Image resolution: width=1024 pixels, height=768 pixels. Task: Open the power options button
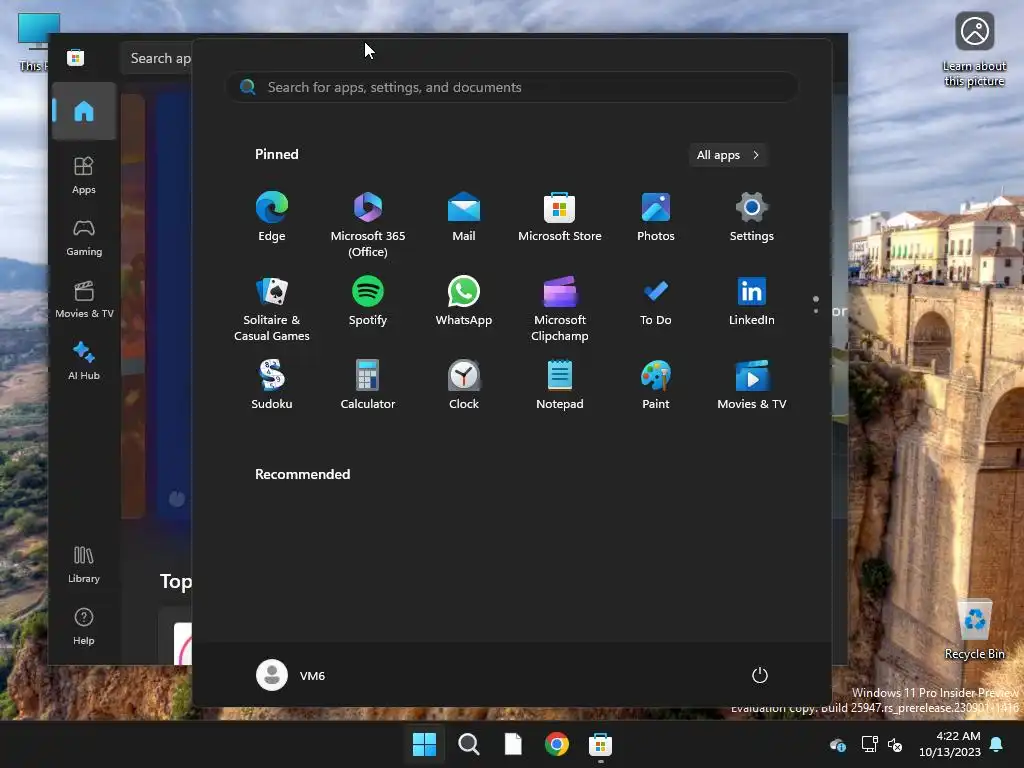point(760,675)
